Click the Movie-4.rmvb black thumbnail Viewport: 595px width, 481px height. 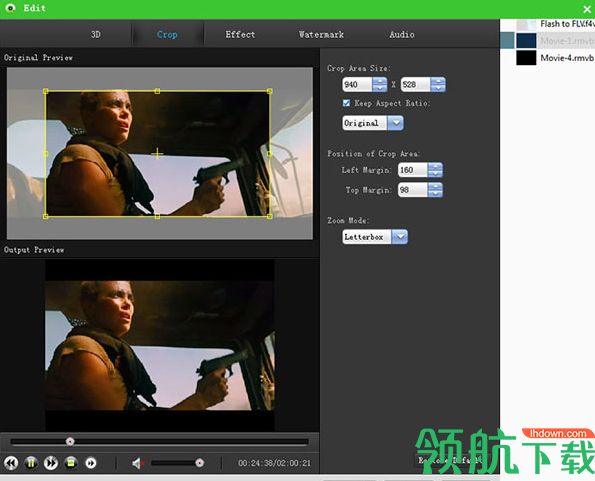click(x=526, y=58)
